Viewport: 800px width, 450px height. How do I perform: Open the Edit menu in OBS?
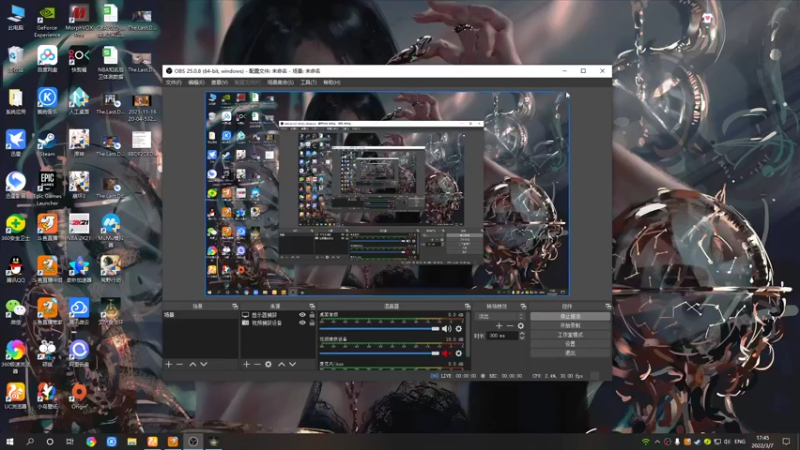pos(196,83)
